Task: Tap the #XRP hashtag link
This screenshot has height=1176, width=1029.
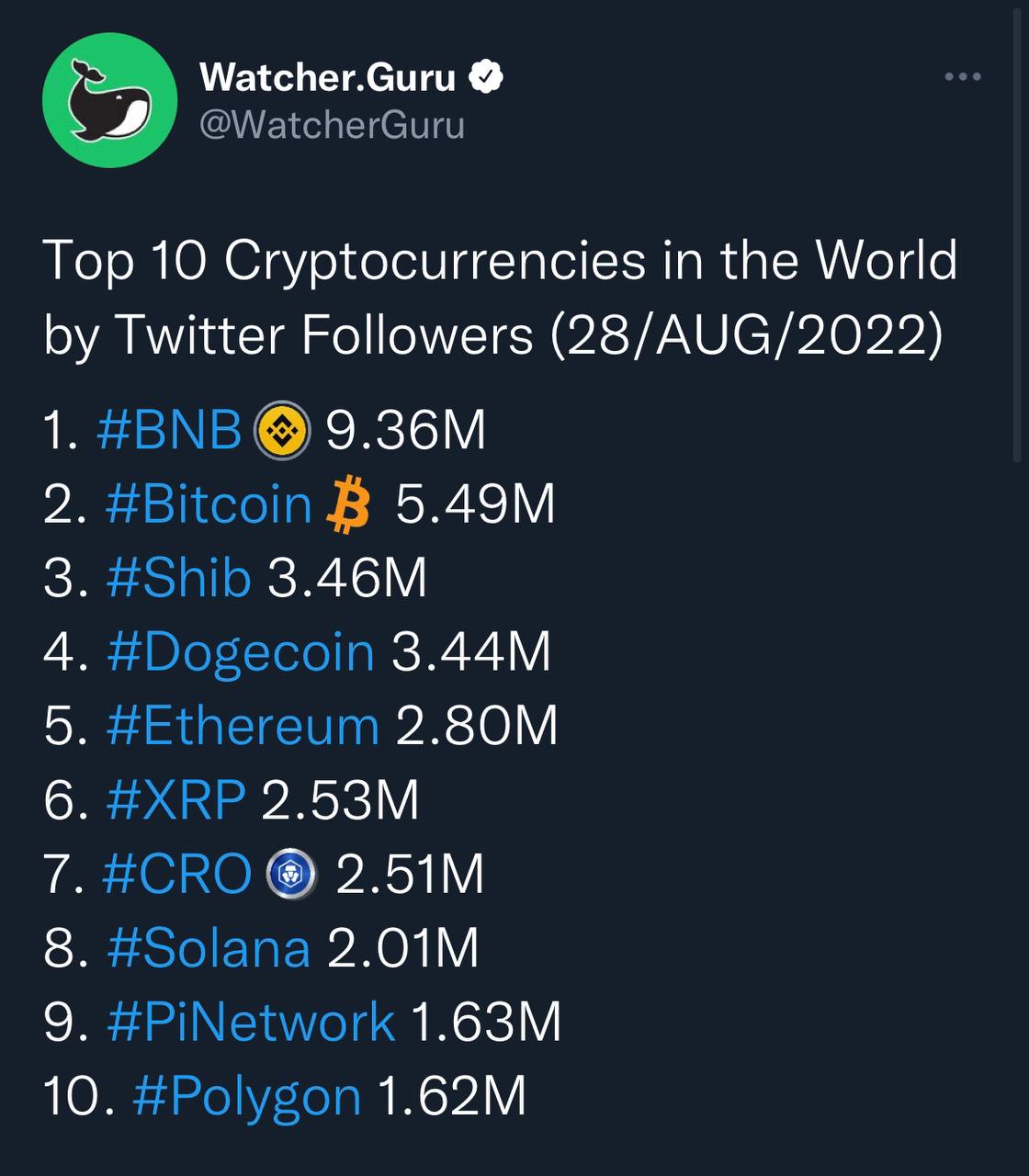Action: coord(176,799)
